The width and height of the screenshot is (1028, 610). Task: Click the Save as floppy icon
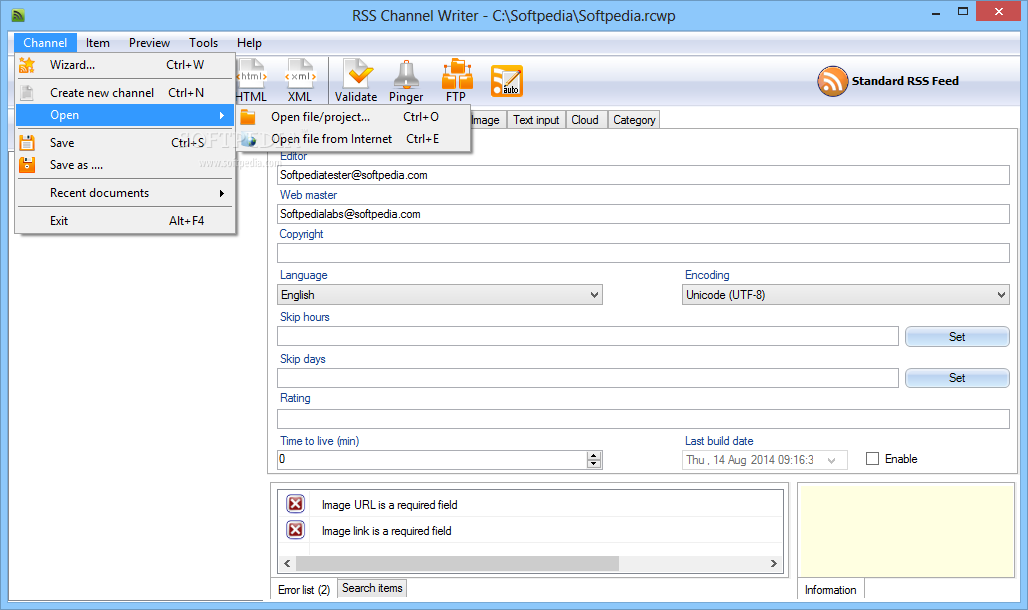pyautogui.click(x=27, y=165)
